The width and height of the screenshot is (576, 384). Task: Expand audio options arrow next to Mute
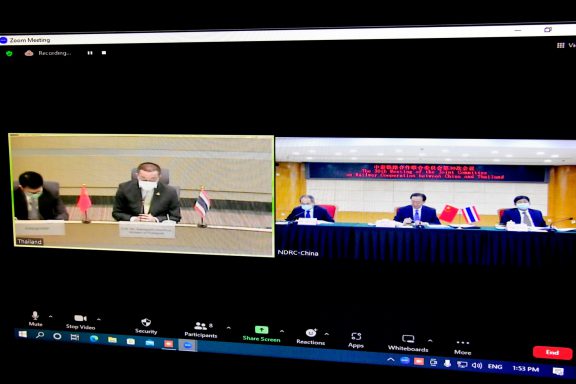click(50, 316)
